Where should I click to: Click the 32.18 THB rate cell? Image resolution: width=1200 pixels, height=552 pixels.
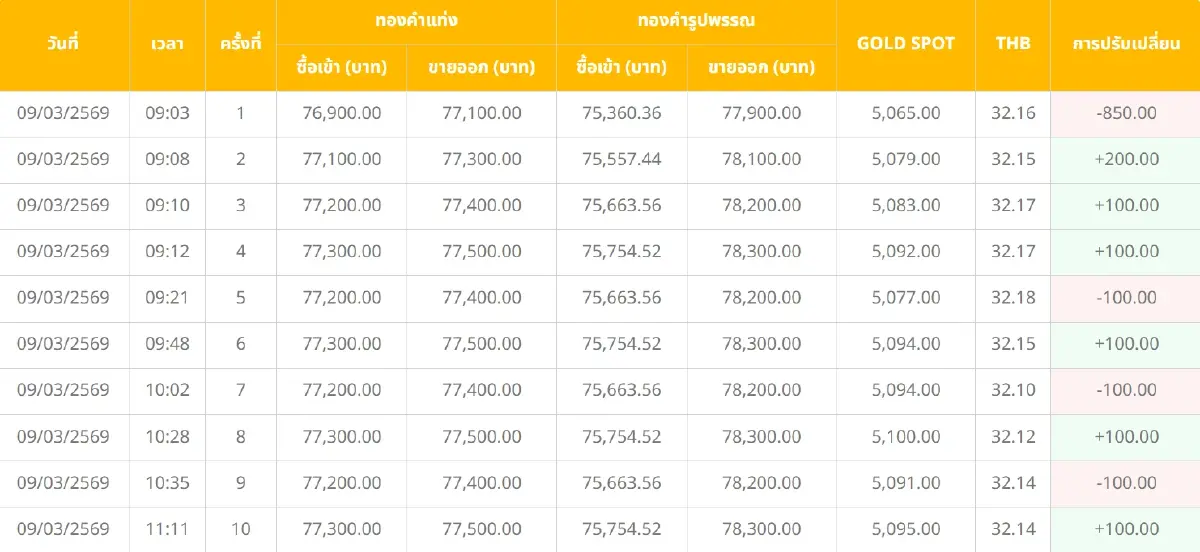click(1013, 298)
